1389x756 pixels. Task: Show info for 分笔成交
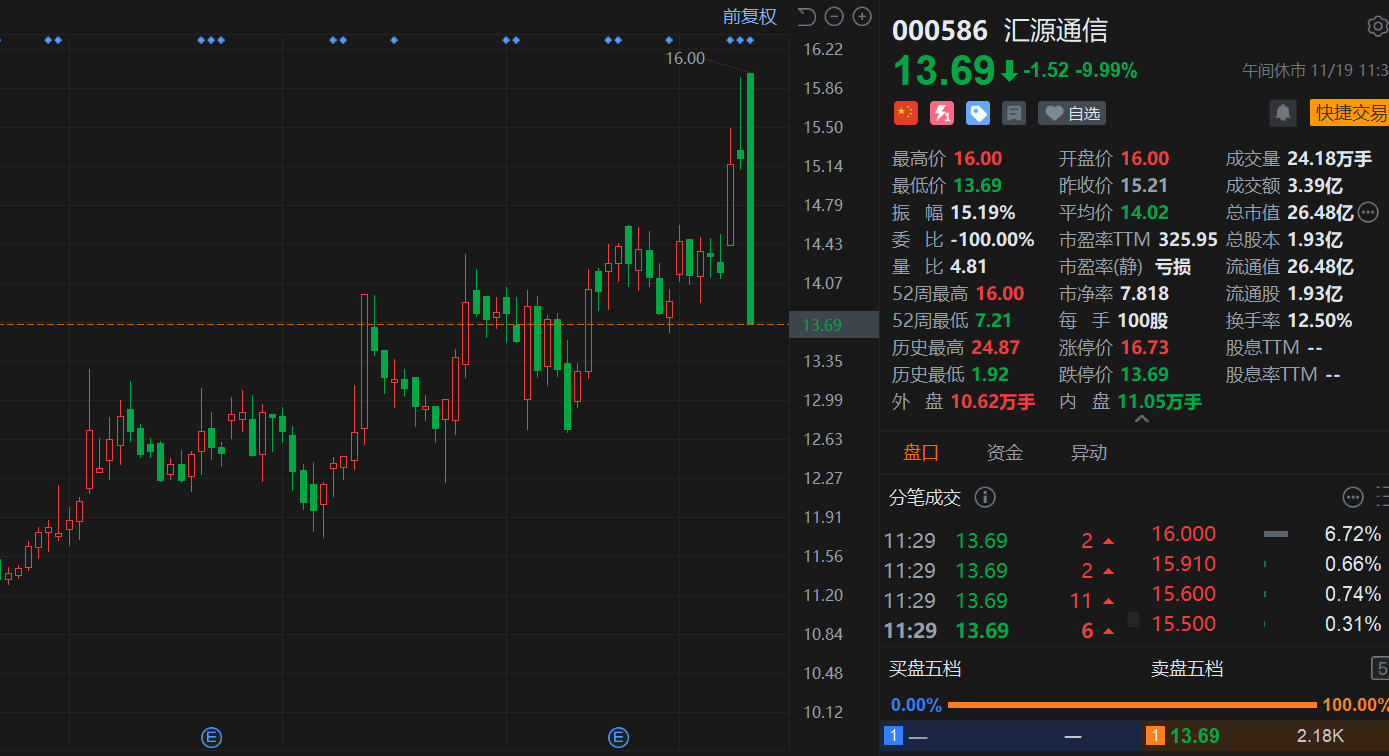(x=985, y=497)
